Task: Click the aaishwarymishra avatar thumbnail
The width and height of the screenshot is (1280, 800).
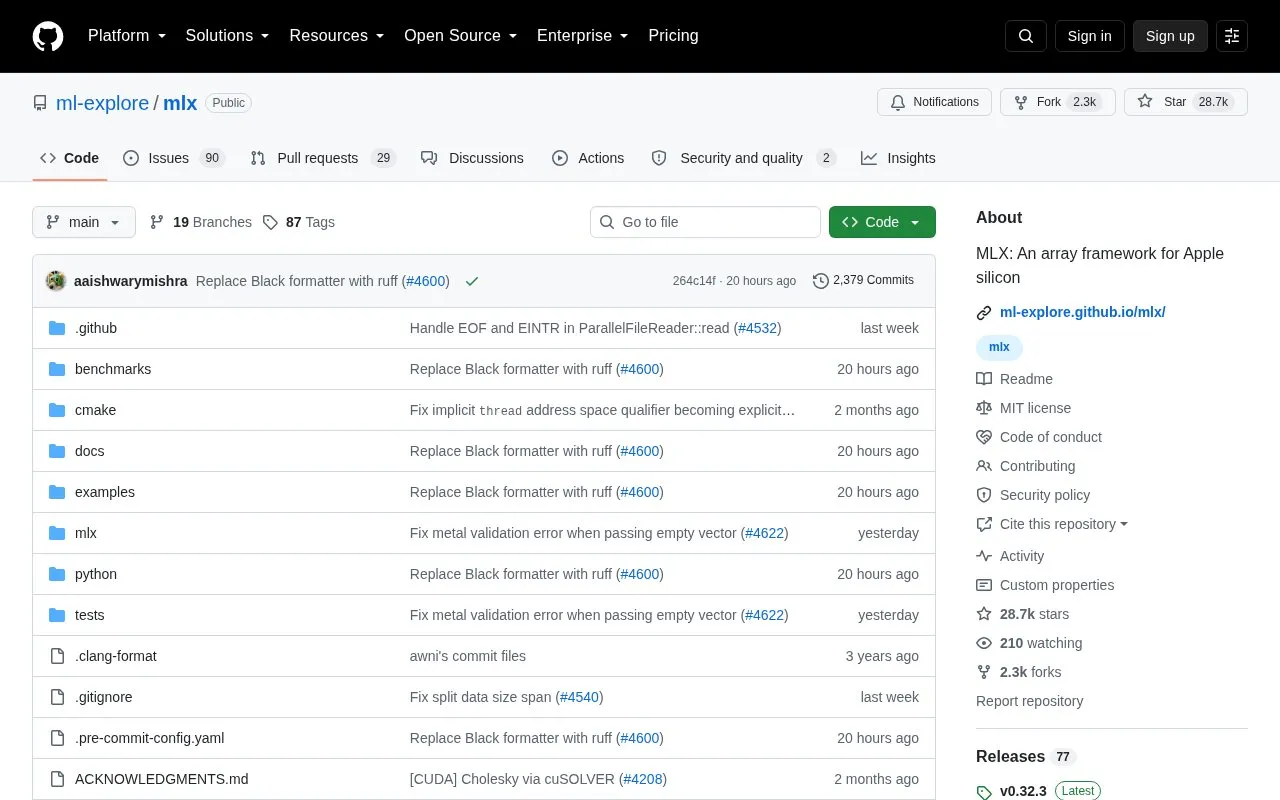Action: point(56,281)
